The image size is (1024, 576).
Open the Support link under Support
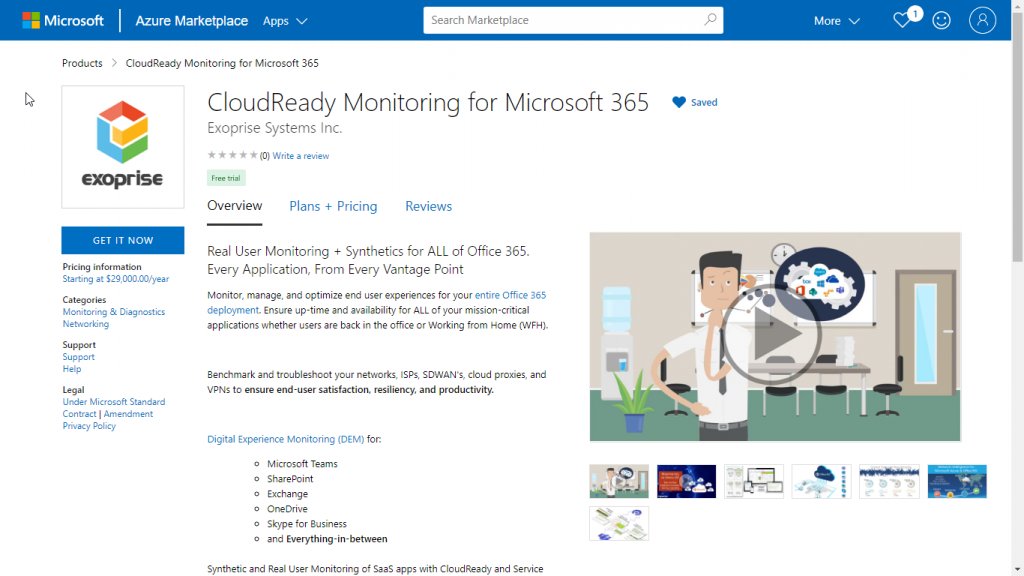pos(78,357)
